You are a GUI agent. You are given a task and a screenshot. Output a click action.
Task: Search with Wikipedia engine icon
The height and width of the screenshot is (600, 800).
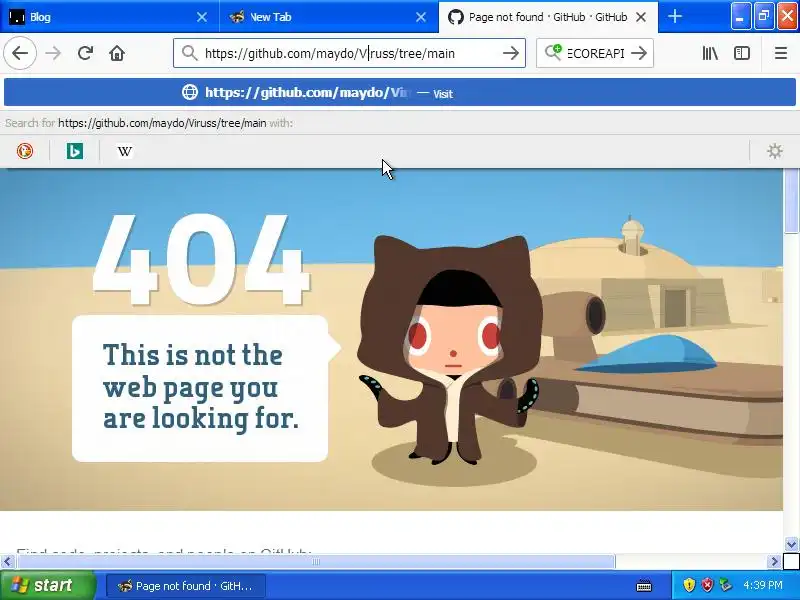124,151
